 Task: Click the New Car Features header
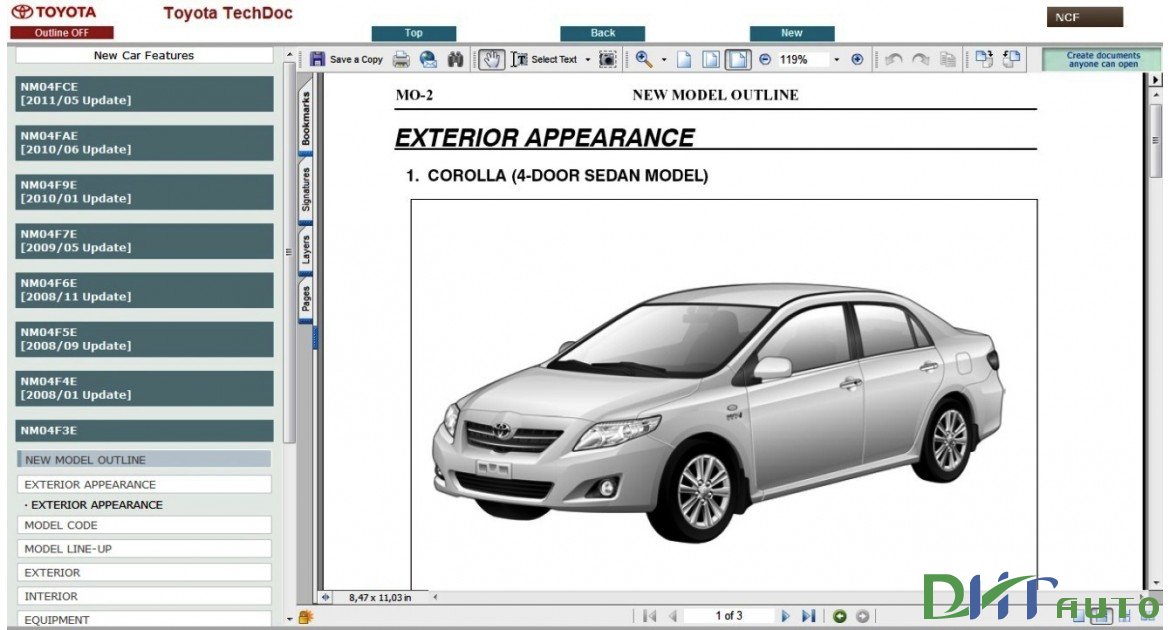tap(144, 55)
